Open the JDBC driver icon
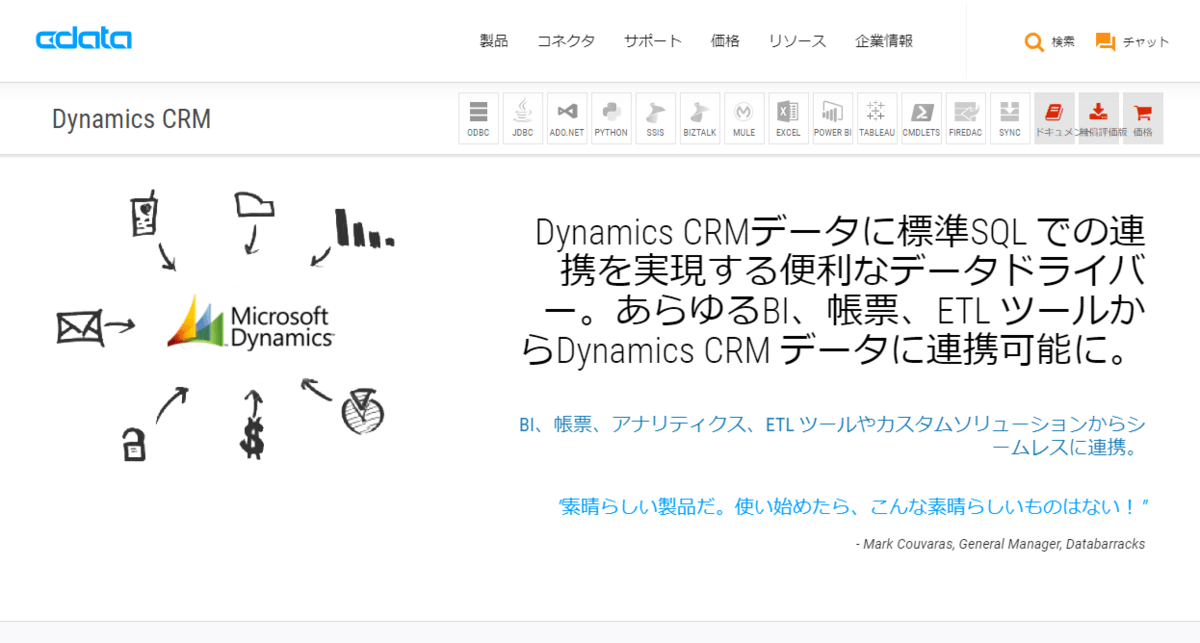 pyautogui.click(x=523, y=118)
